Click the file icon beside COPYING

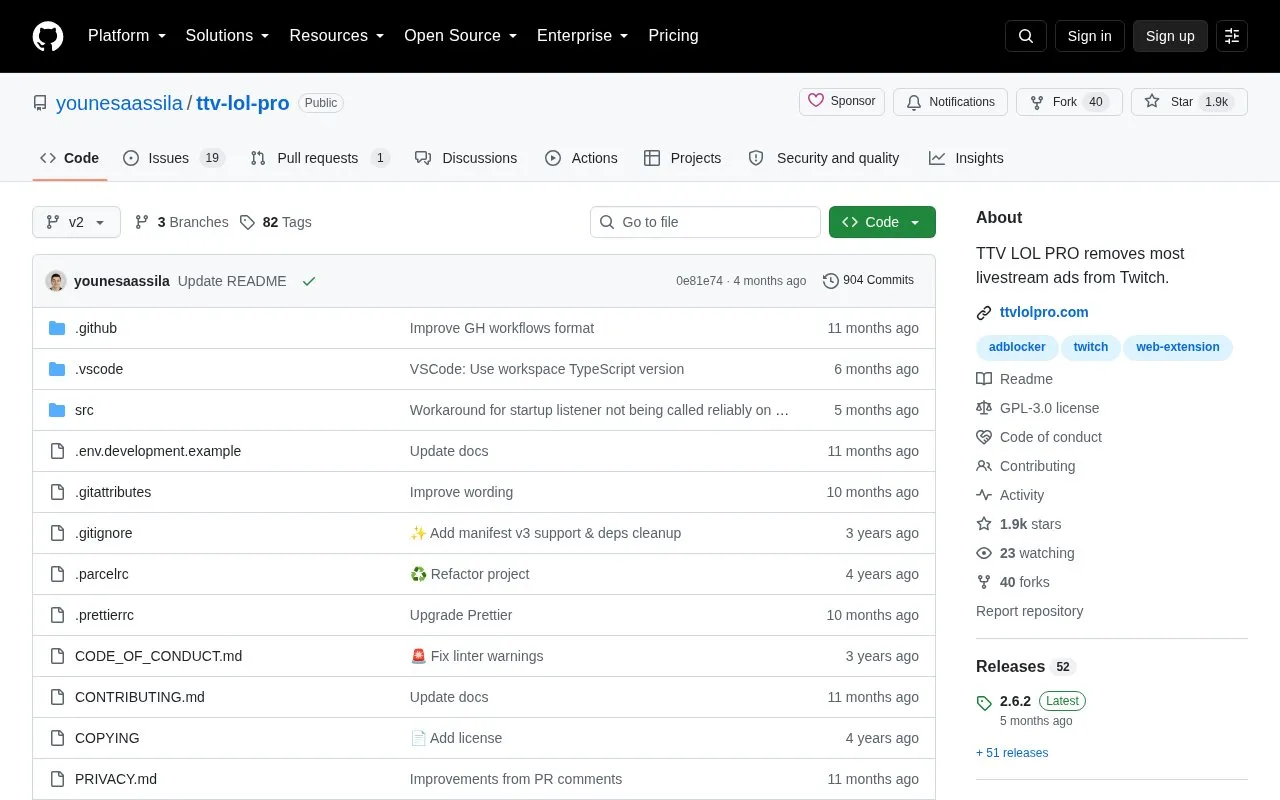pyautogui.click(x=57, y=738)
